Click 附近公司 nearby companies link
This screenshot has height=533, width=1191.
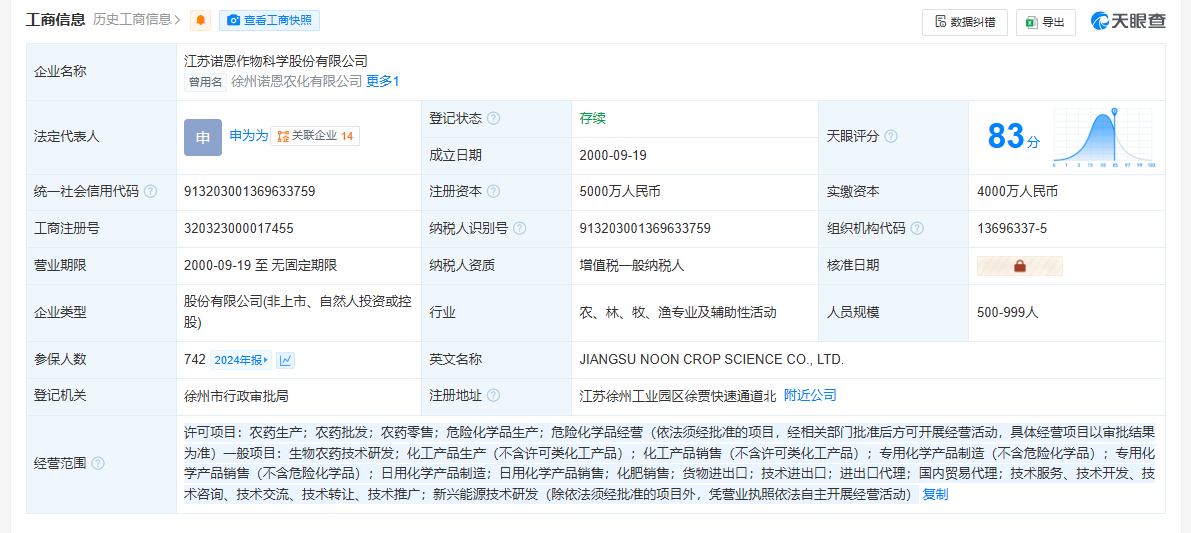point(810,395)
